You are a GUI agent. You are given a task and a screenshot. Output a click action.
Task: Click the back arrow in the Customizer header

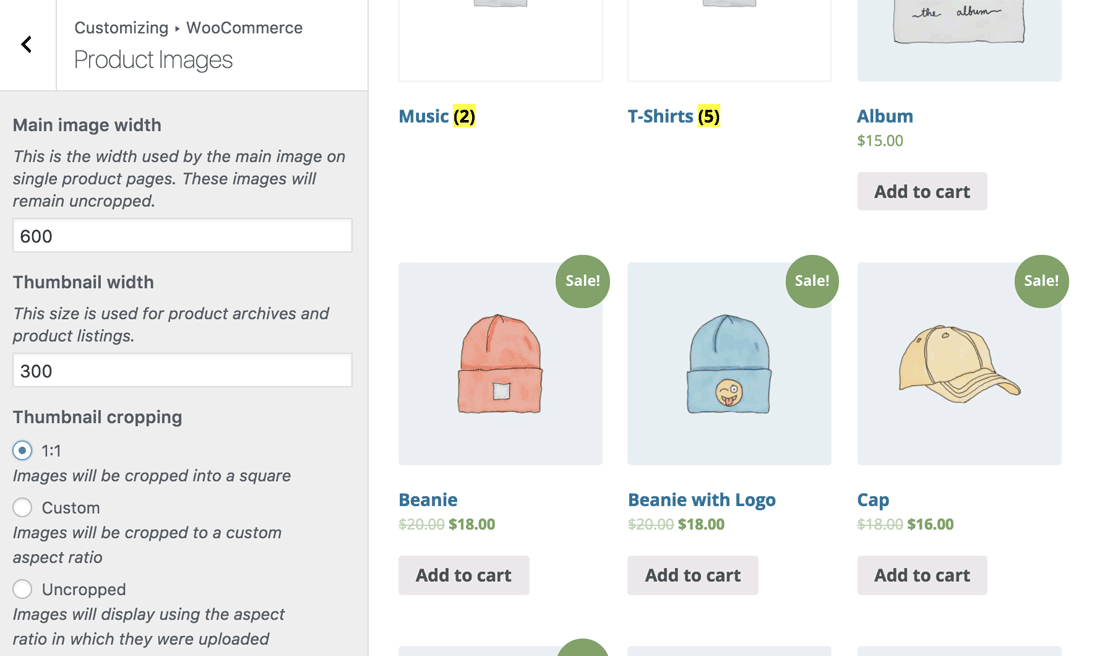click(24, 44)
